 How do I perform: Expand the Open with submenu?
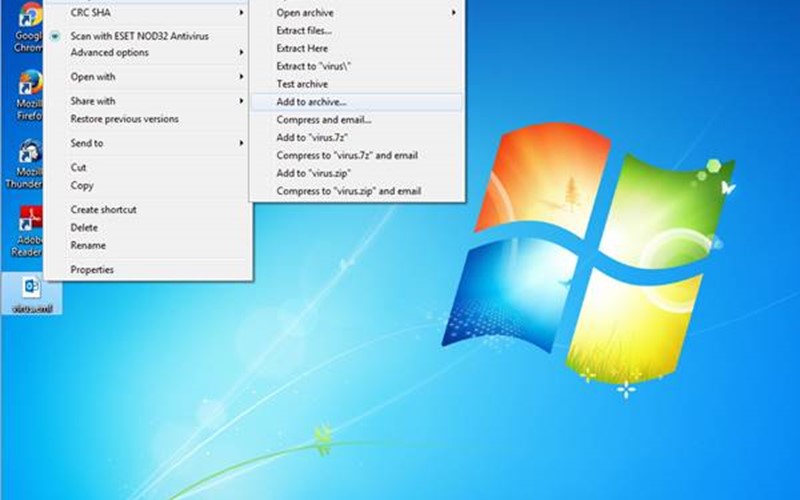pyautogui.click(x=148, y=77)
